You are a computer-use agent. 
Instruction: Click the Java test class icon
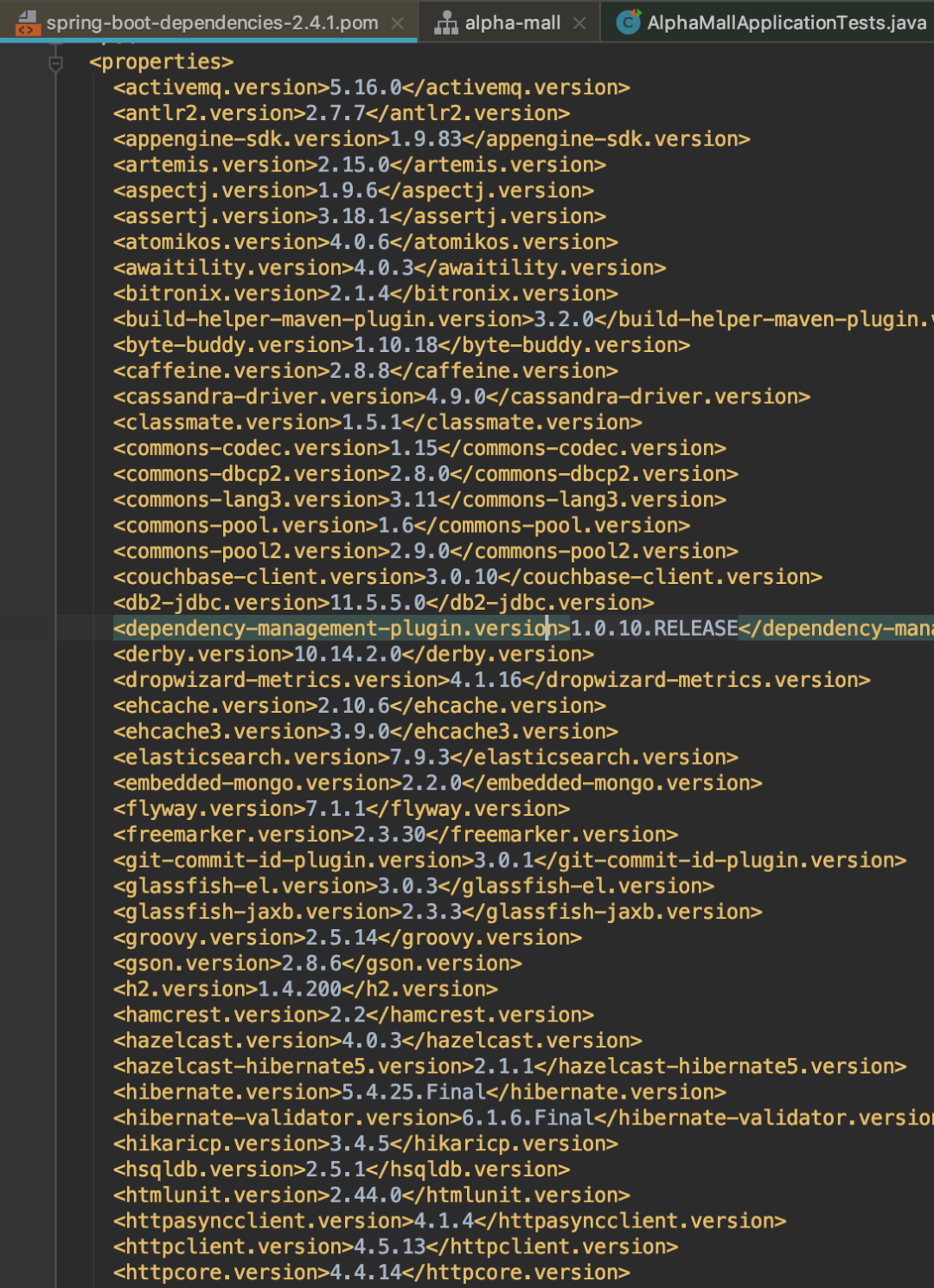point(629,22)
